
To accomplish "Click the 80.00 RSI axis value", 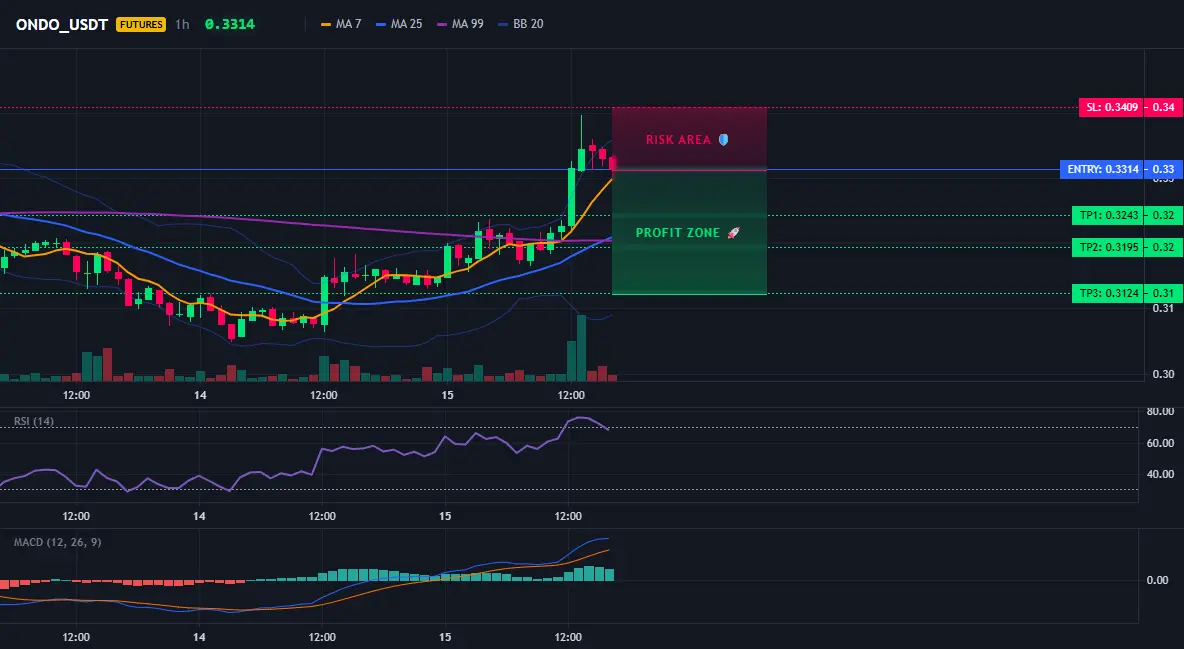I will point(1160,412).
